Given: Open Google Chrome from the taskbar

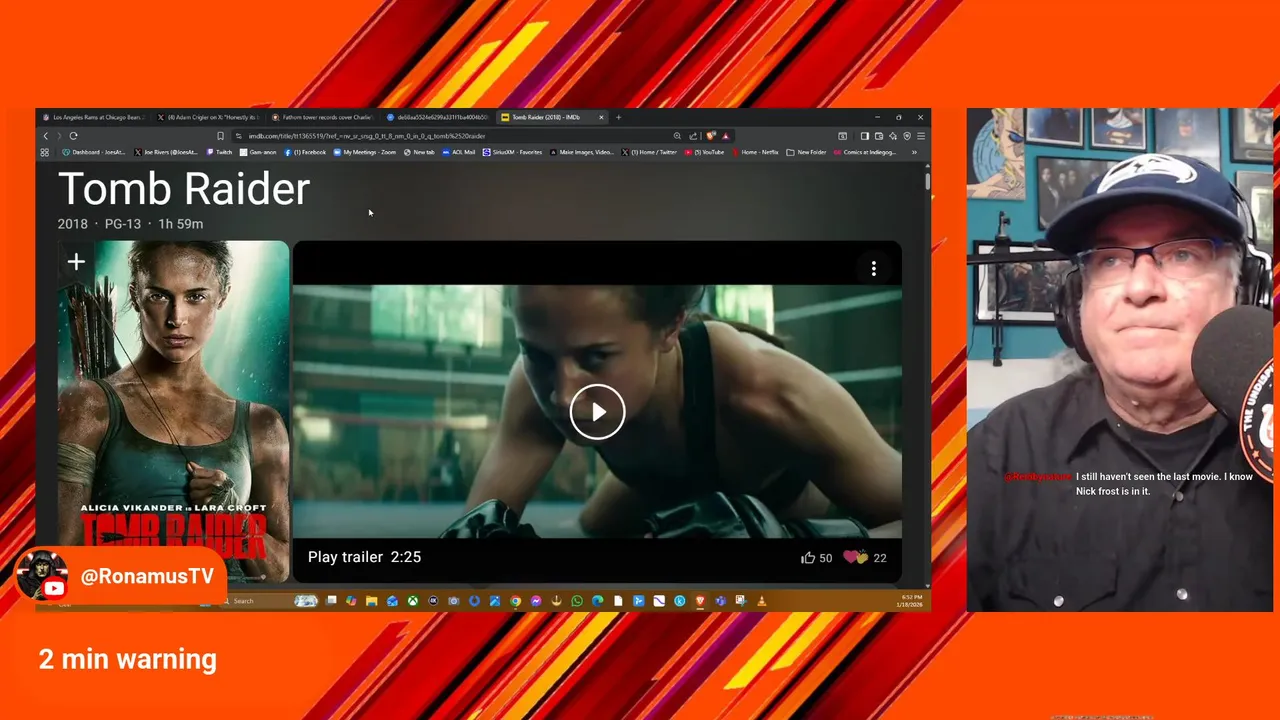Looking at the screenshot, I should click(x=515, y=601).
